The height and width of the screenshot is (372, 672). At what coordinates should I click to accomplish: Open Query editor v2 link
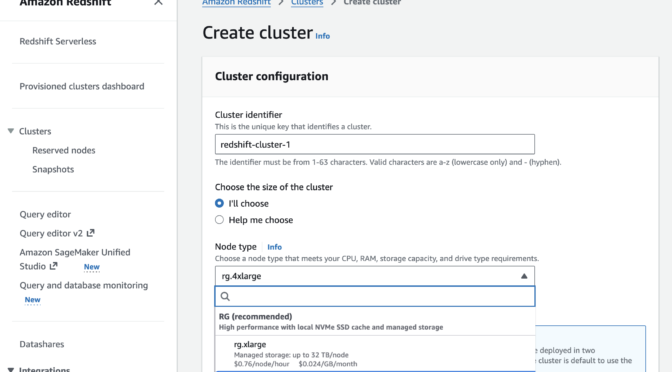[51, 234]
